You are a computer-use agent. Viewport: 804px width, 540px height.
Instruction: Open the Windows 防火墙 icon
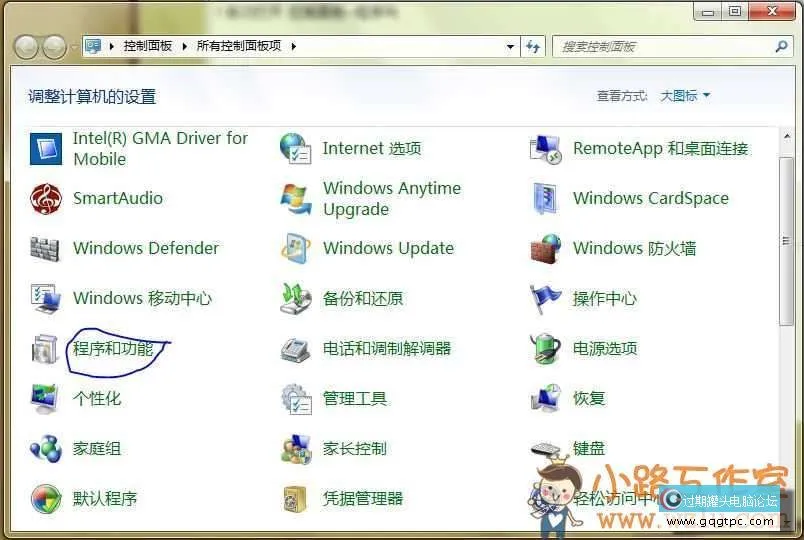[x=546, y=249]
